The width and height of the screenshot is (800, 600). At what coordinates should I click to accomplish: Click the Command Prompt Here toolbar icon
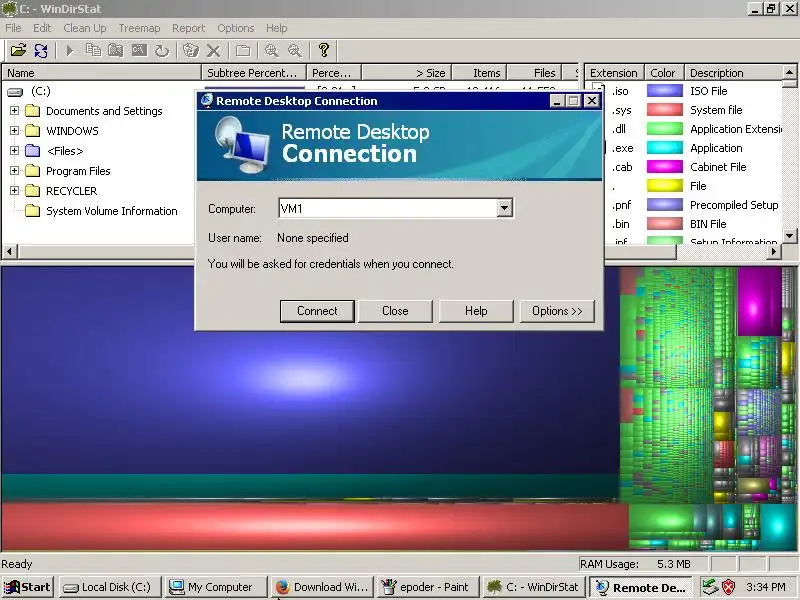139,50
